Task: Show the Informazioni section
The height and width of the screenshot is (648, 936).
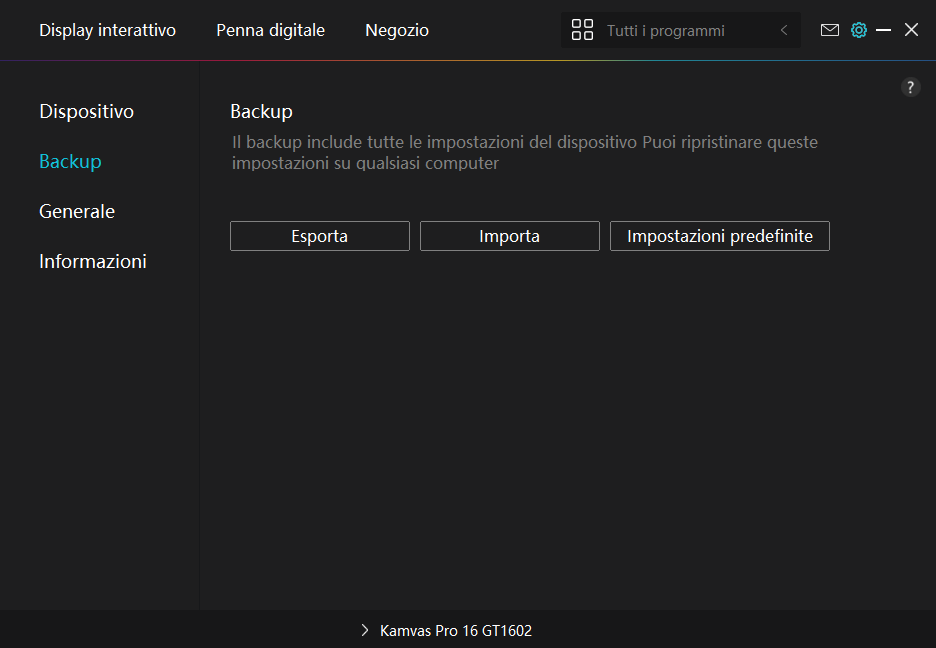Action: pos(93,261)
